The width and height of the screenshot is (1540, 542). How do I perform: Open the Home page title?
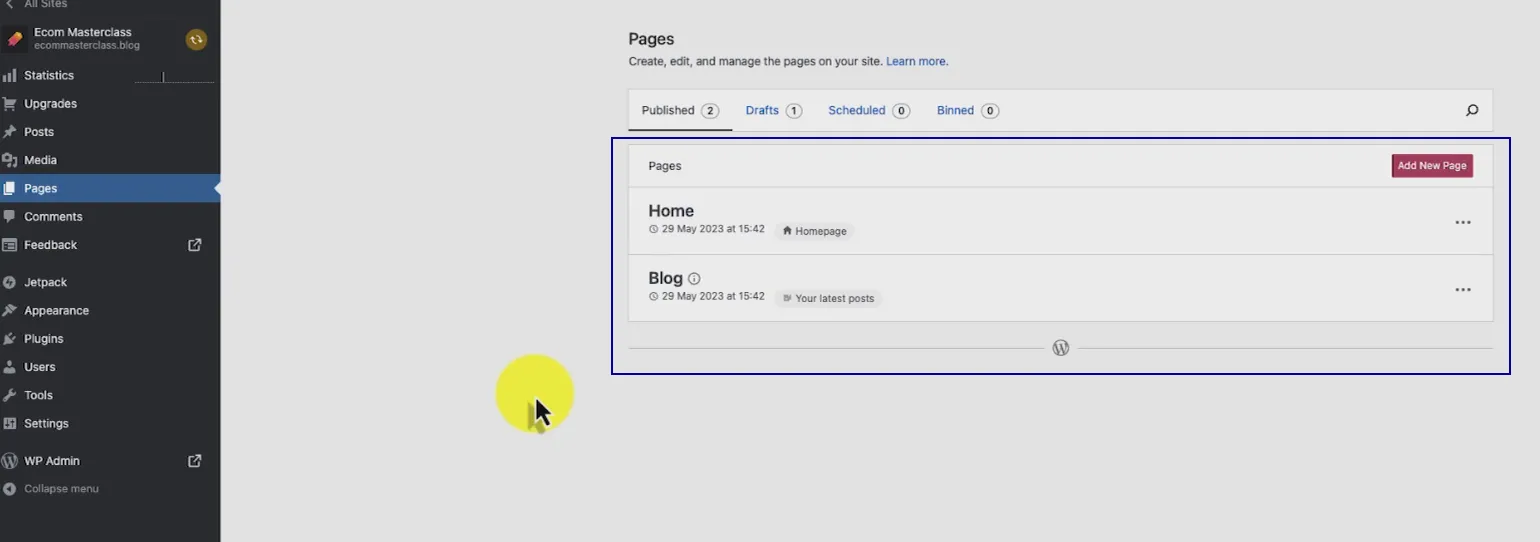tap(671, 211)
